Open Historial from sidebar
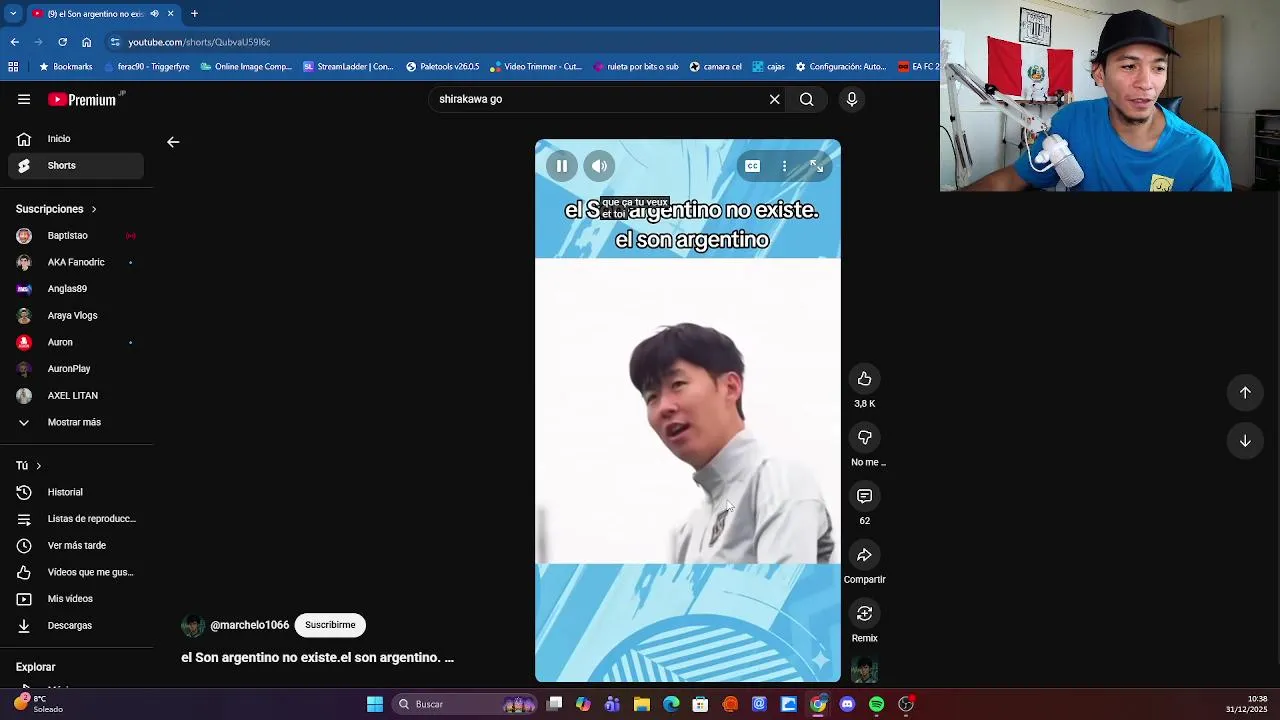The width and height of the screenshot is (1280, 720). pyautogui.click(x=76, y=493)
